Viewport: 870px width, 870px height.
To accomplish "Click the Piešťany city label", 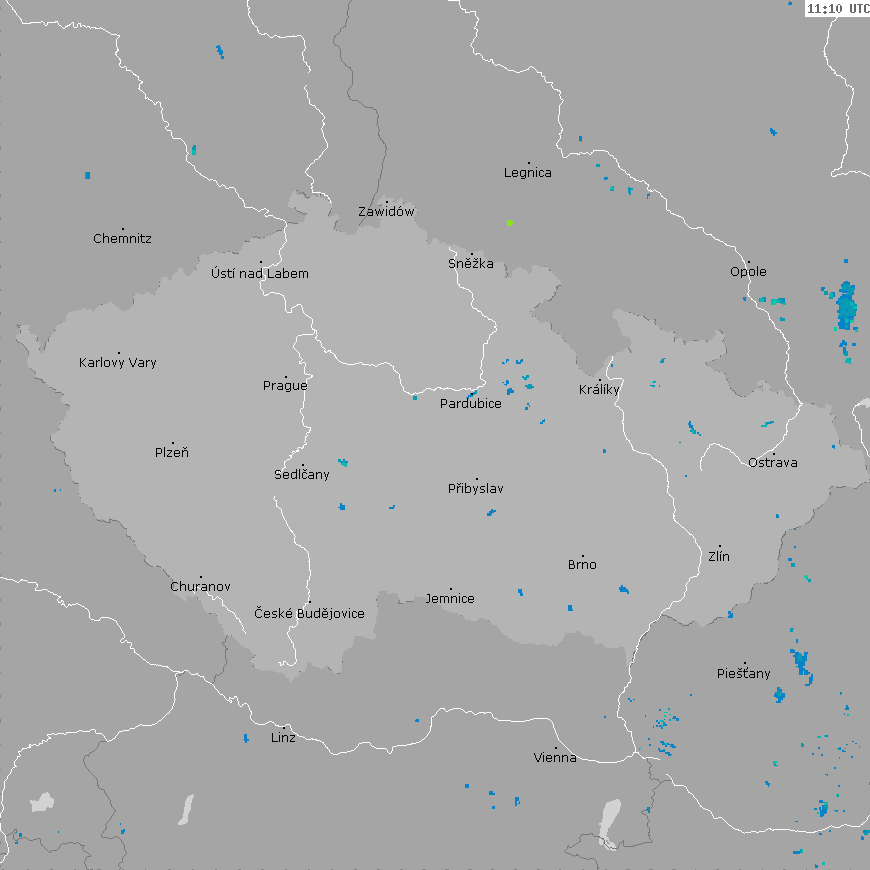I will coord(744,674).
